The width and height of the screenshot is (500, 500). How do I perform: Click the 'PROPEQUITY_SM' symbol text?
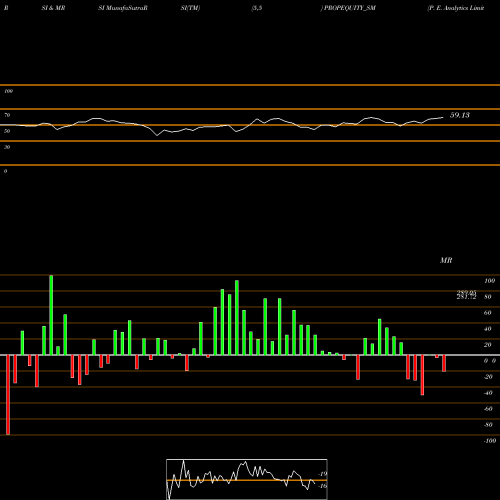(350, 8)
